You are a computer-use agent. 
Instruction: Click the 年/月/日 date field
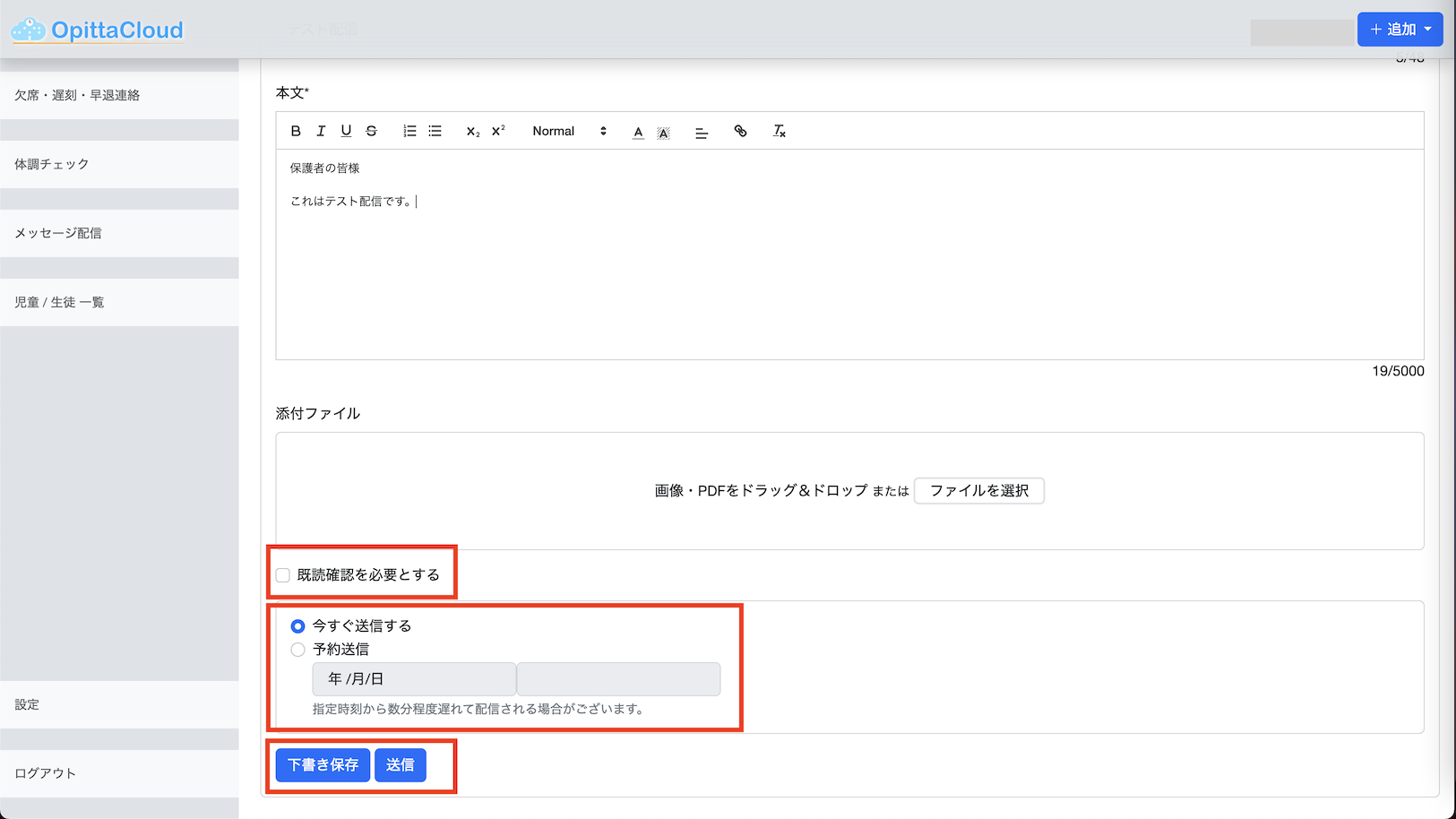coord(414,679)
